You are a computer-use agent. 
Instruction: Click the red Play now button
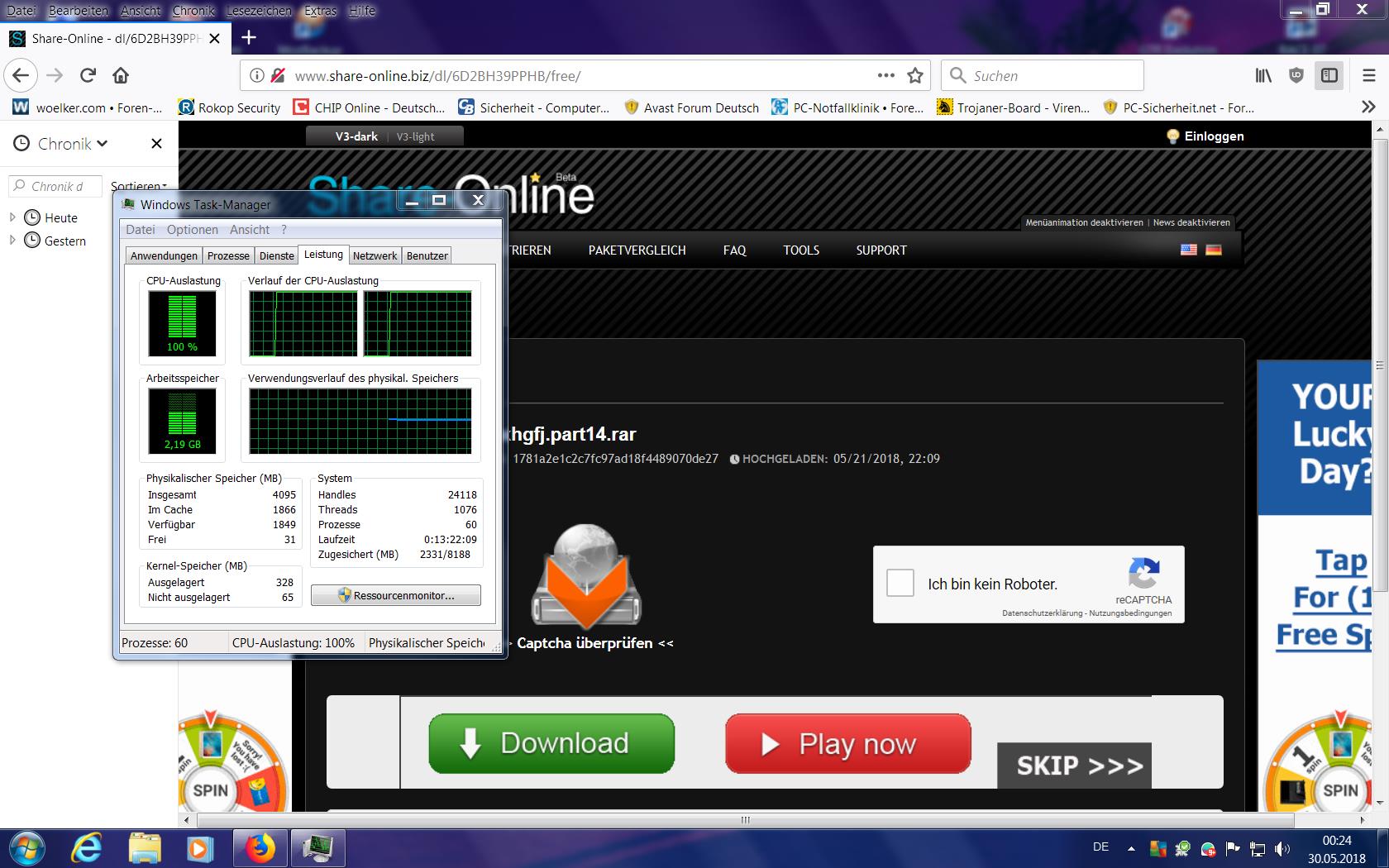click(847, 743)
